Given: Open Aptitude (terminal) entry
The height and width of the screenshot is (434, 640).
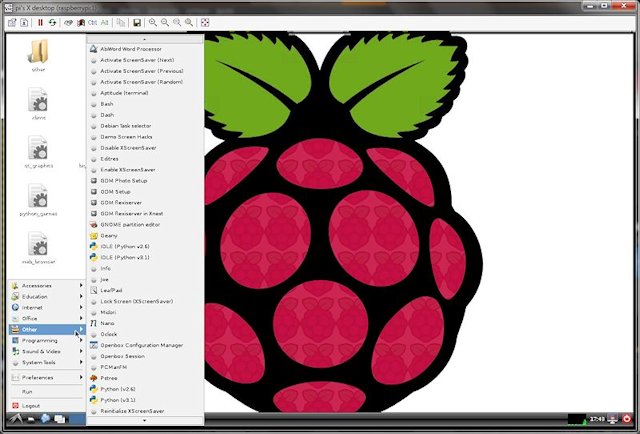Looking at the screenshot, I should click(145, 93).
